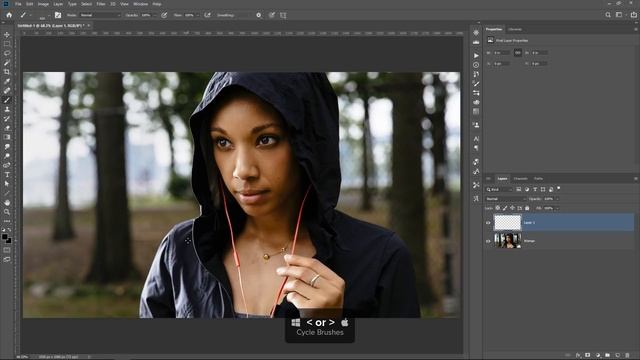The width and height of the screenshot is (640, 360).
Task: Select the Crop tool
Action: 7,72
